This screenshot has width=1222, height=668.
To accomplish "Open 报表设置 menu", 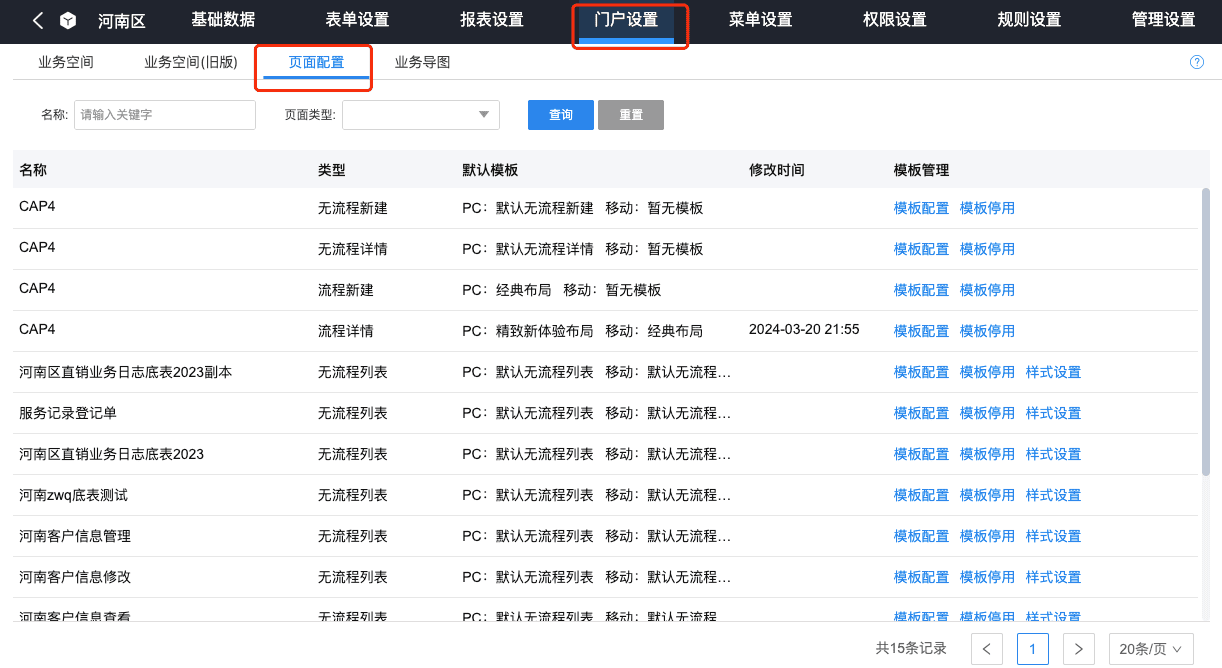I will click(x=492, y=20).
